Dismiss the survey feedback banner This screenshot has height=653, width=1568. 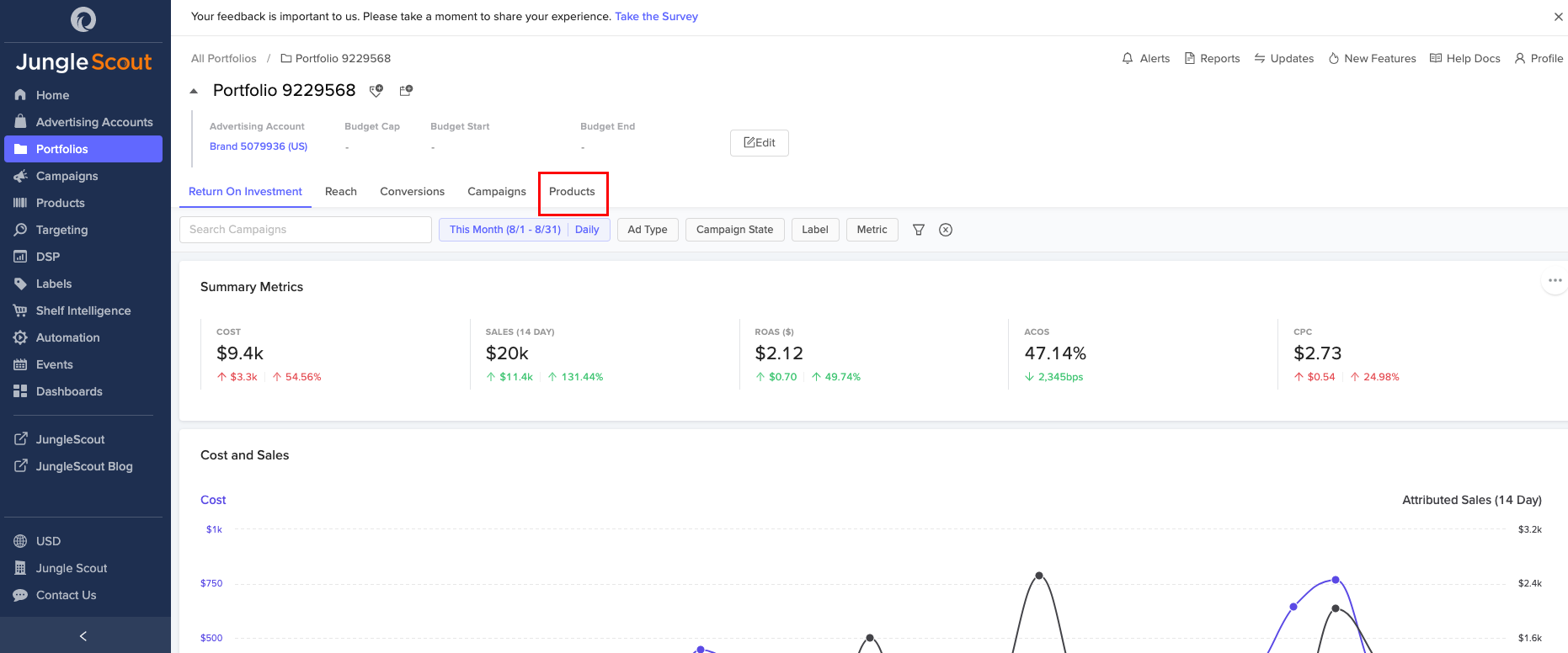[x=1558, y=17]
